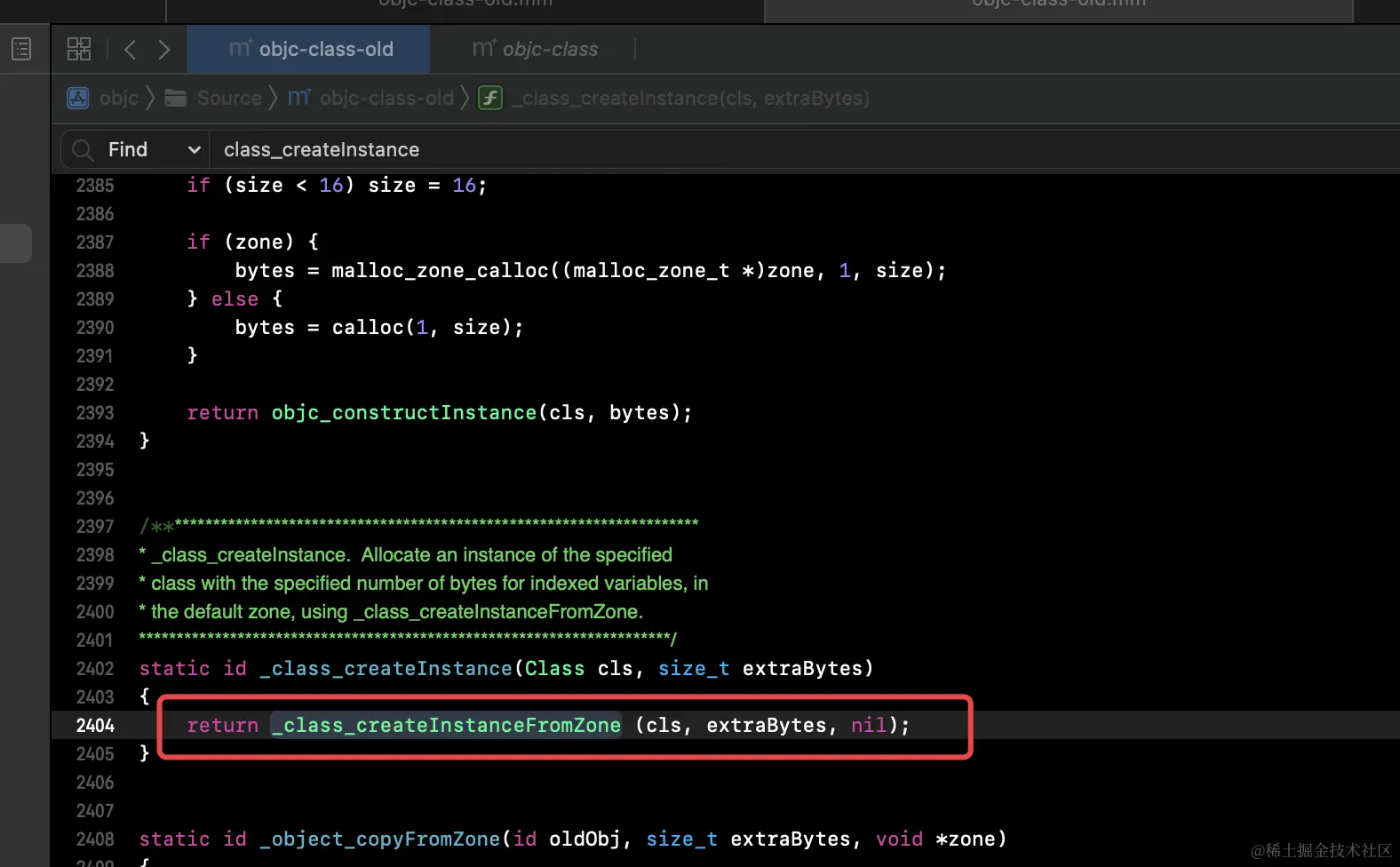Click the _class_createInstanceFromZone call on line 2404
The image size is (1400, 867).
446,726
